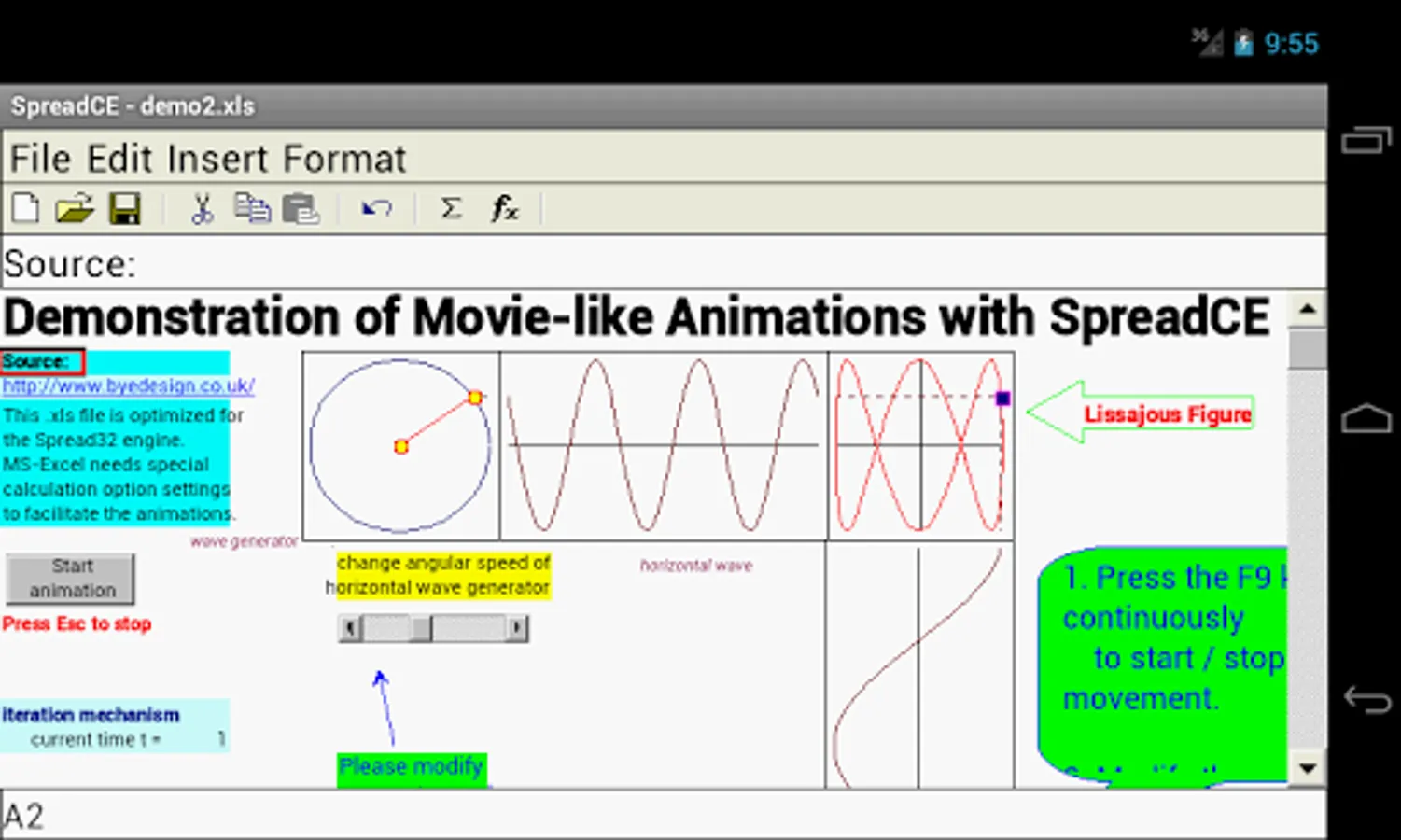Click the vertical scrollbar up arrow
1401x840 pixels.
click(1308, 310)
